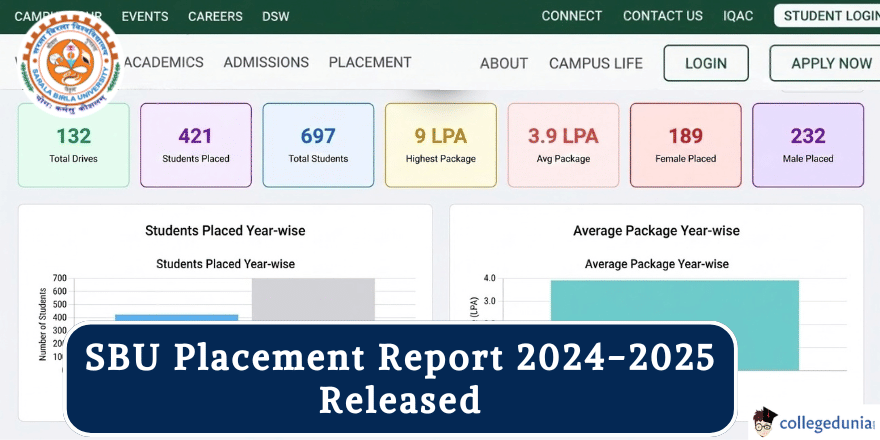Open the CAMPUS LIFE navigation item
880x440 pixels.
pos(595,63)
